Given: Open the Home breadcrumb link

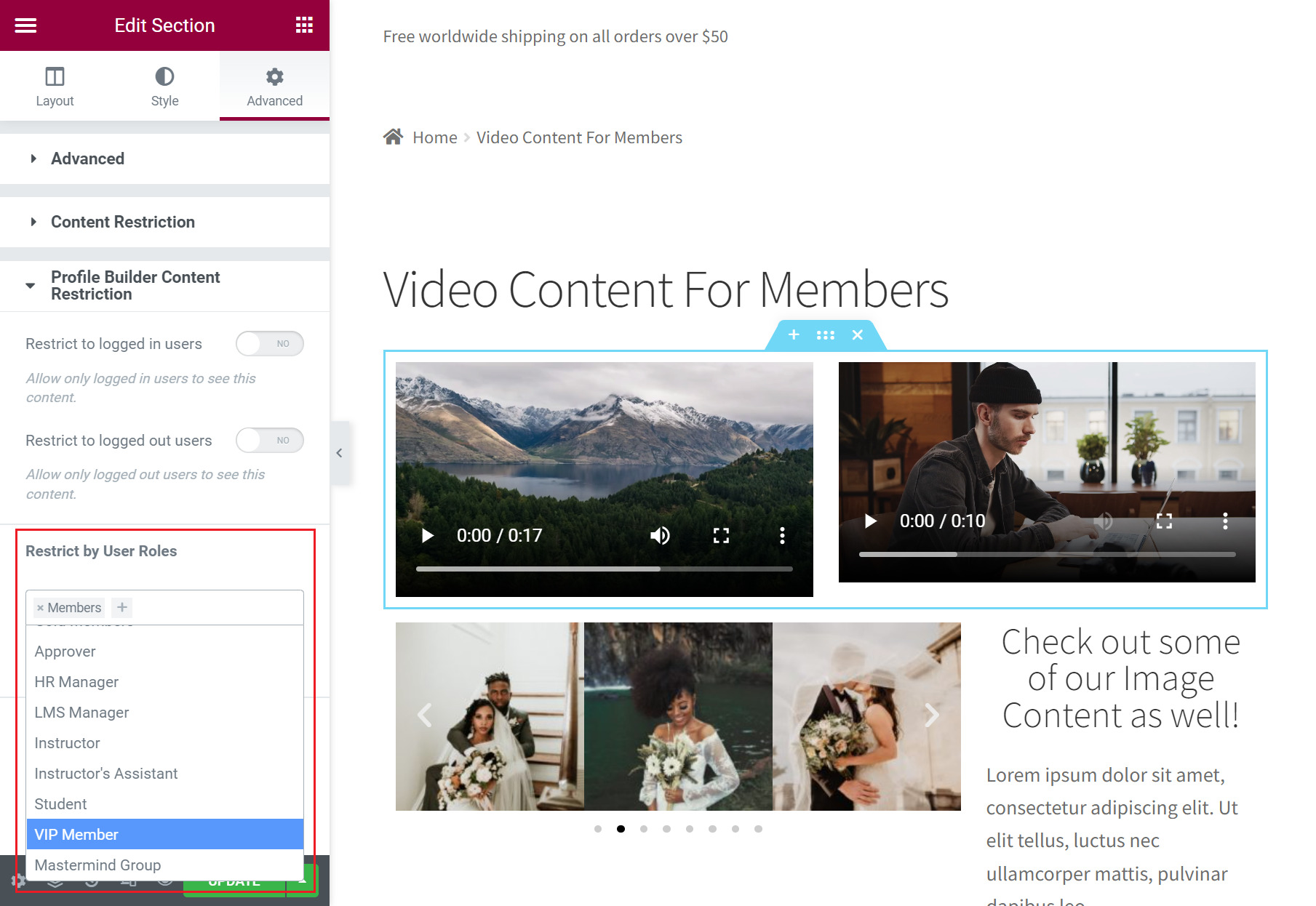Looking at the screenshot, I should [x=435, y=137].
